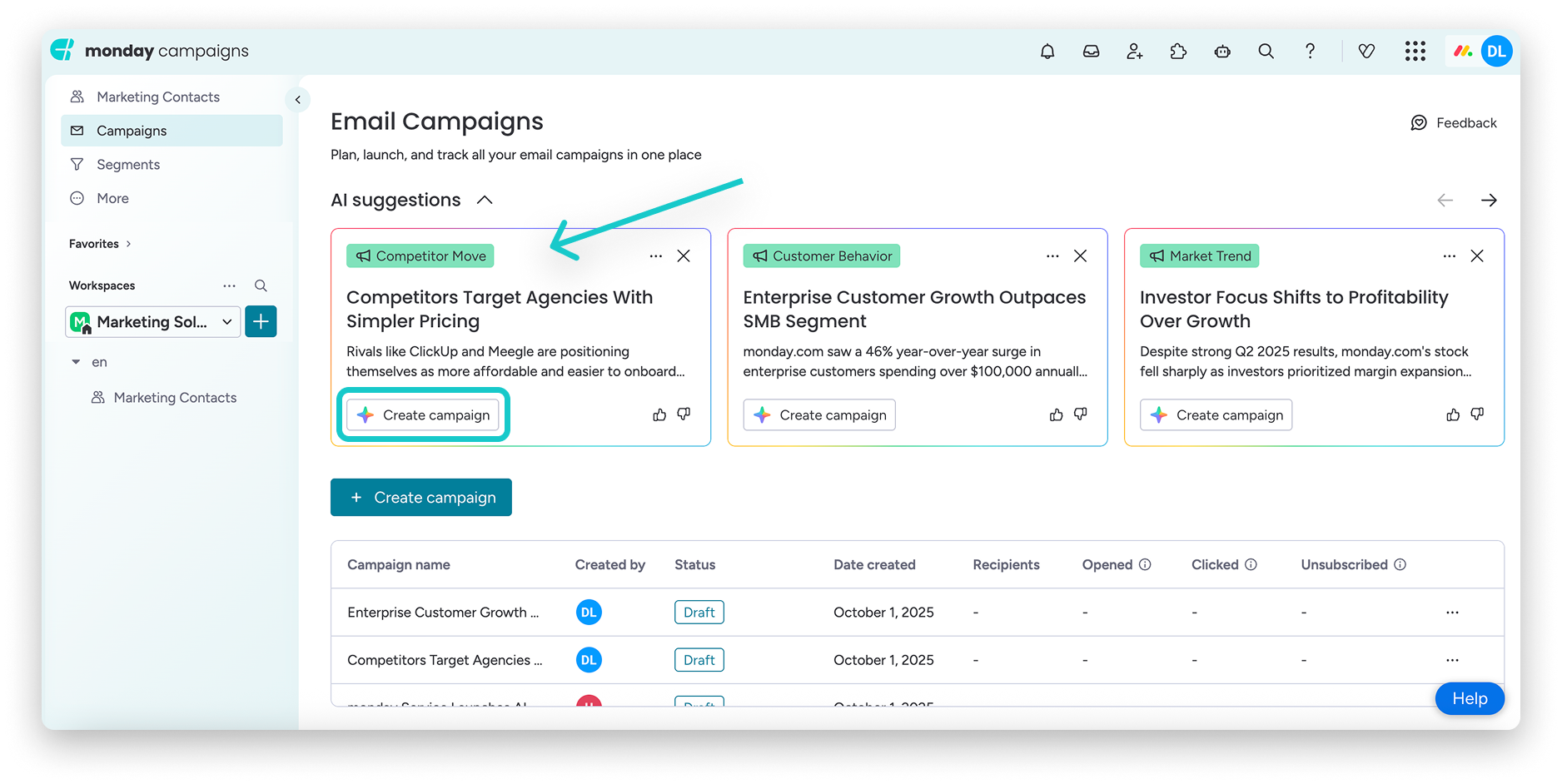1562x784 pixels.
Task: Open row menu for Competitors Target Agencies campaign
Action: pyautogui.click(x=1452, y=660)
